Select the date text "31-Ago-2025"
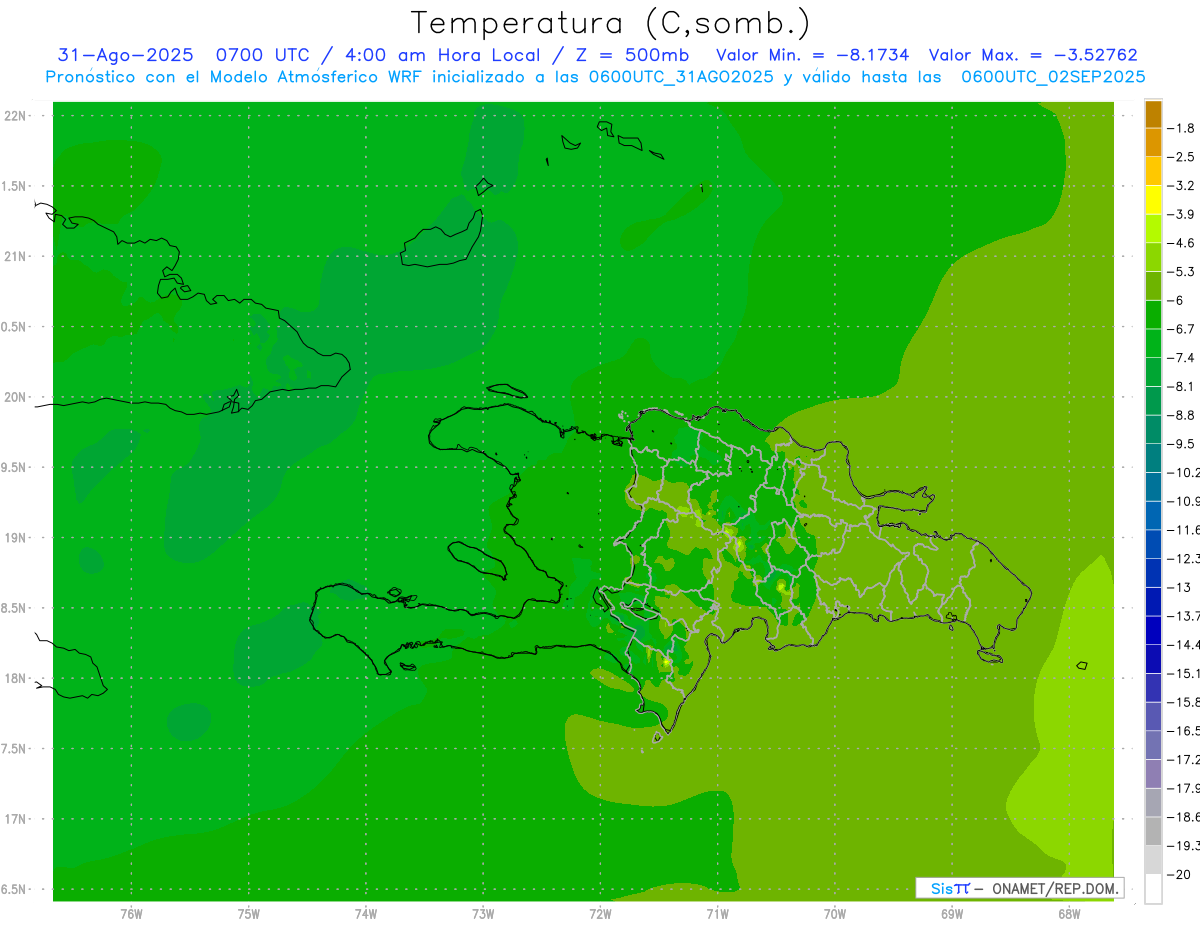The image size is (1200, 927). 125,55
